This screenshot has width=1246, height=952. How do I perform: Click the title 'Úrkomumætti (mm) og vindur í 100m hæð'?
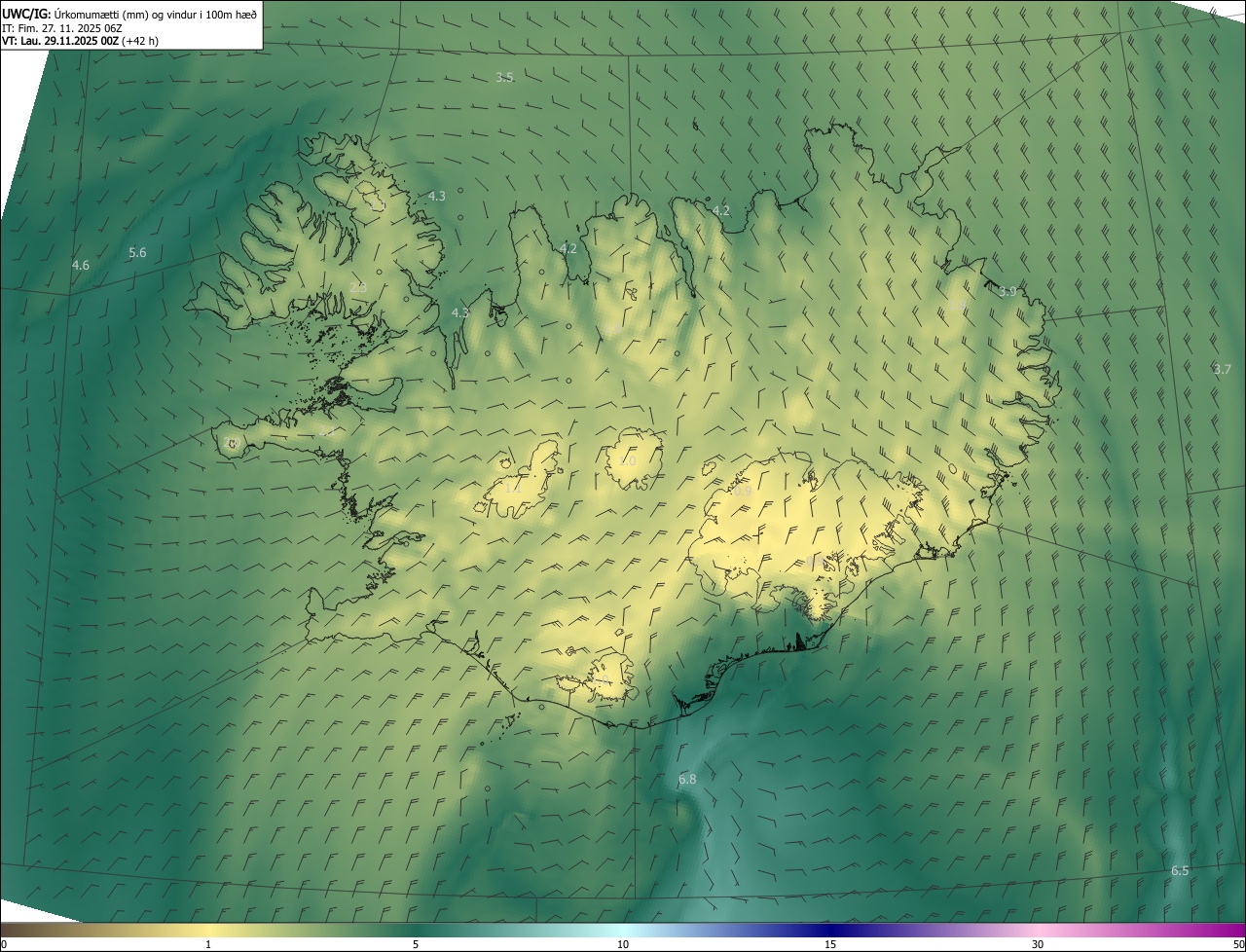(x=156, y=14)
